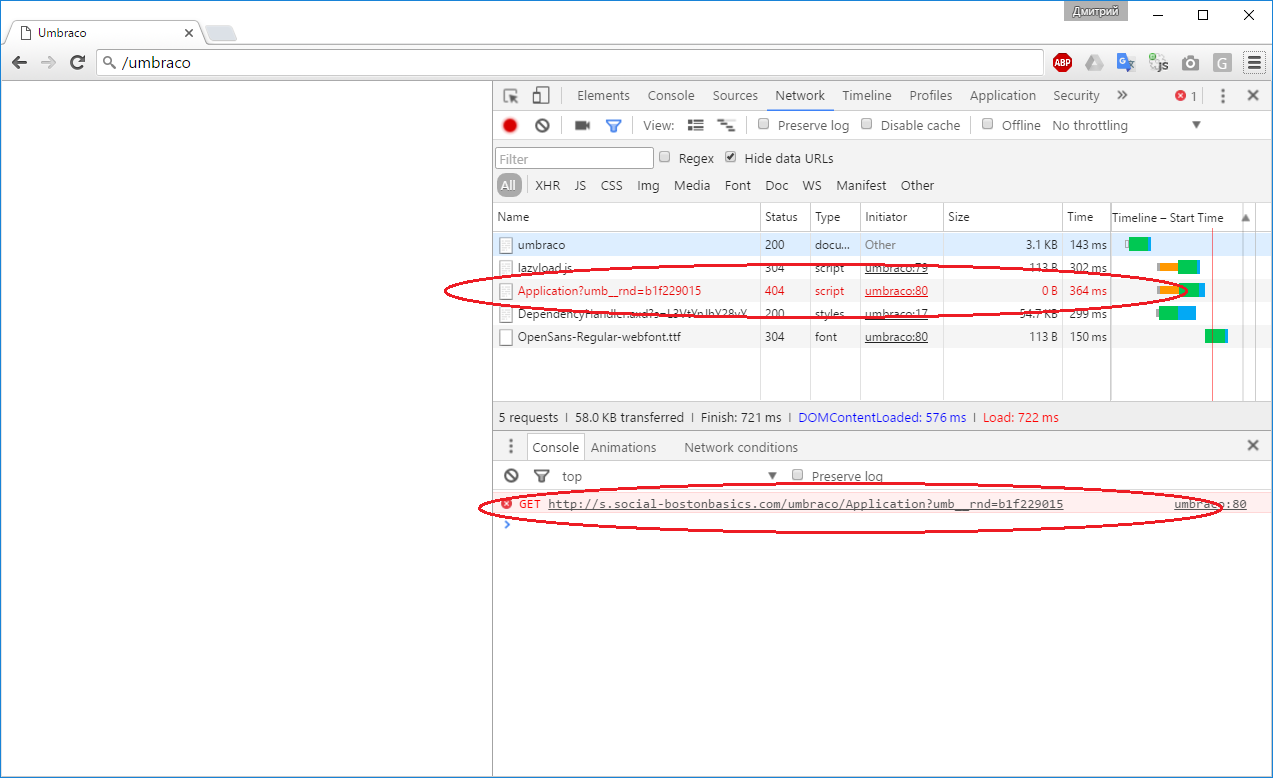
Task: Open the Network conditions drawer tab
Action: [741, 447]
